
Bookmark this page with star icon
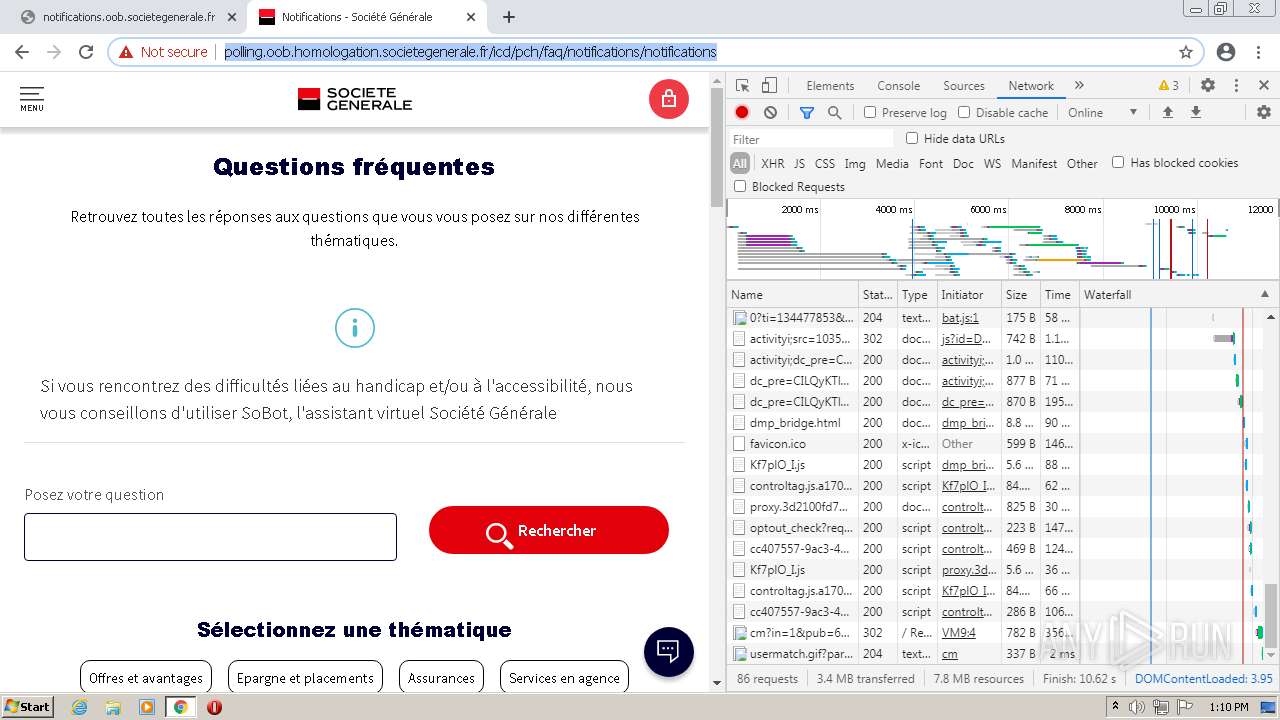(x=1186, y=52)
